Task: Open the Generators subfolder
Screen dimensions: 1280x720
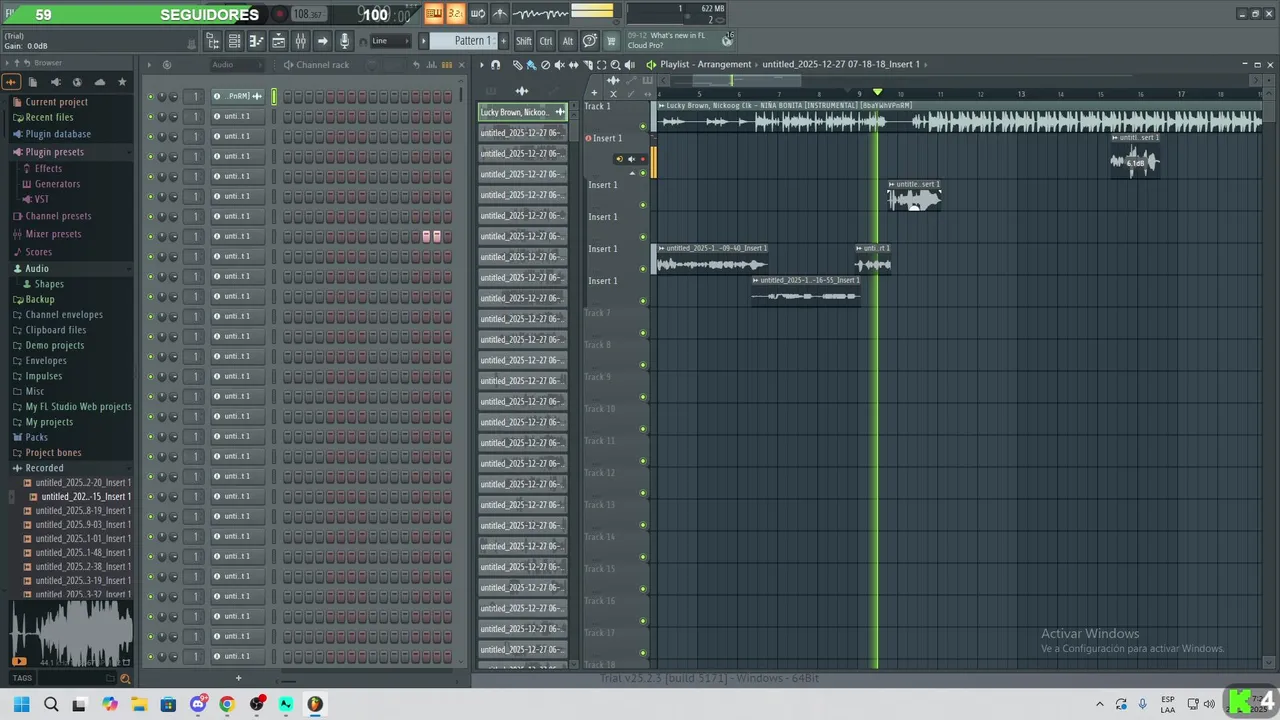Action: pyautogui.click(x=57, y=184)
